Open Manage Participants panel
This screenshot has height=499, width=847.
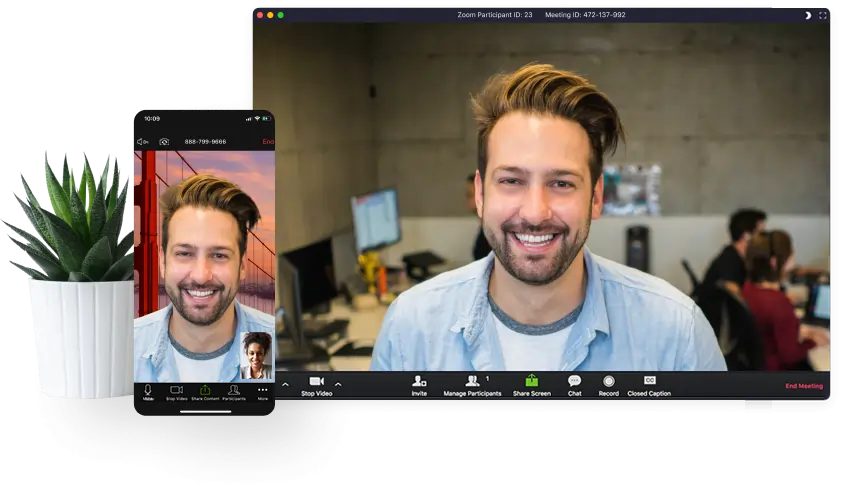pyautogui.click(x=472, y=386)
